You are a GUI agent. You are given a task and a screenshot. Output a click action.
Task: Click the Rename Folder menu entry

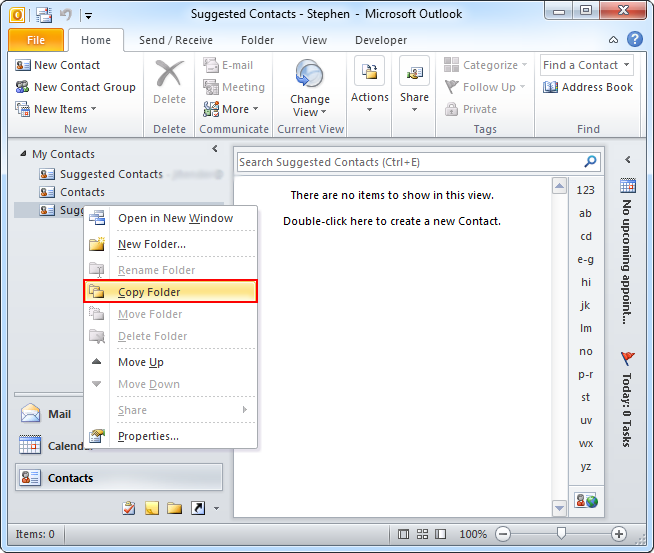170,270
